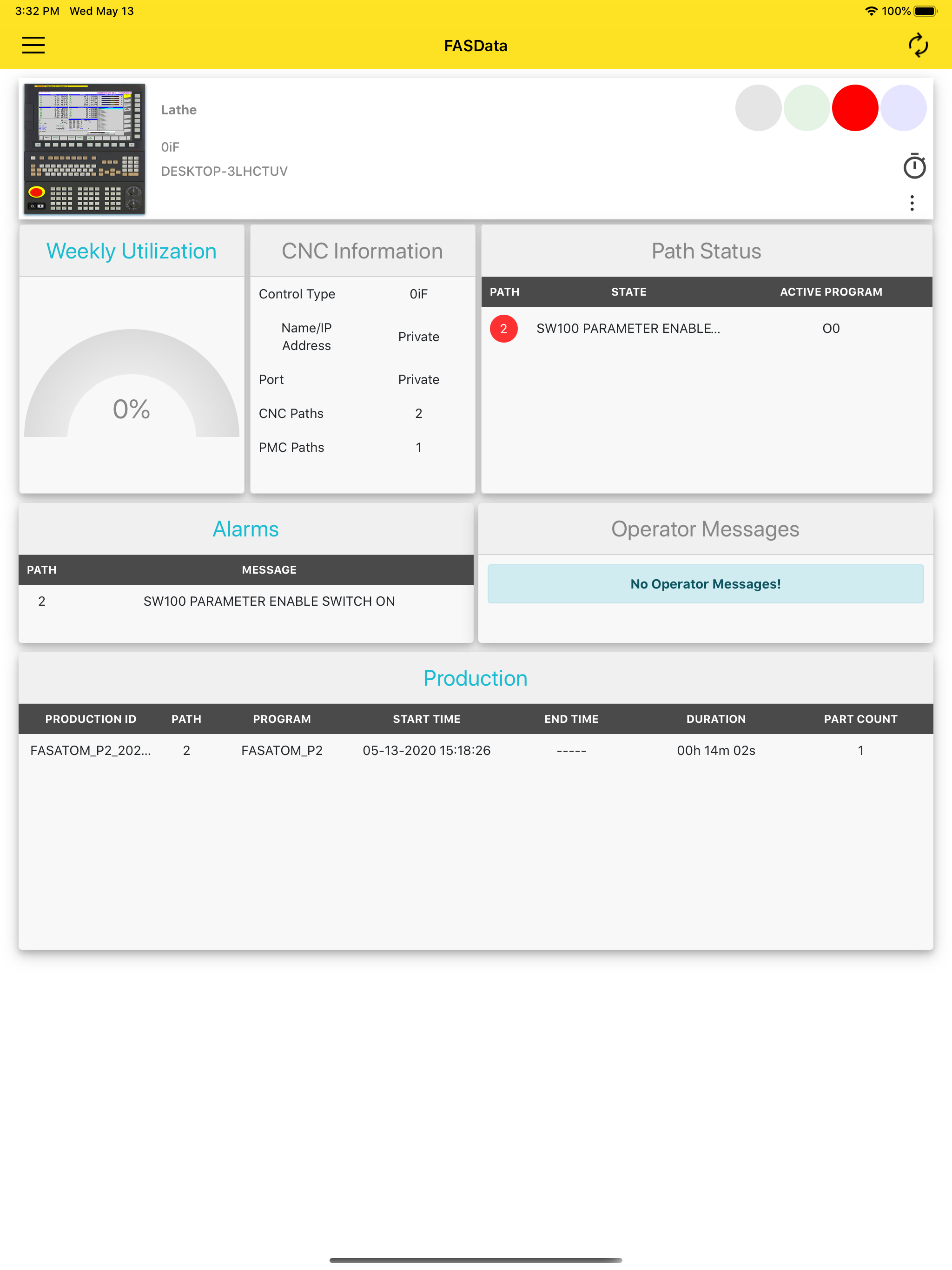Screen dimensions: 952x1270
Task: Tap the refresh sync icon
Action: 918,46
